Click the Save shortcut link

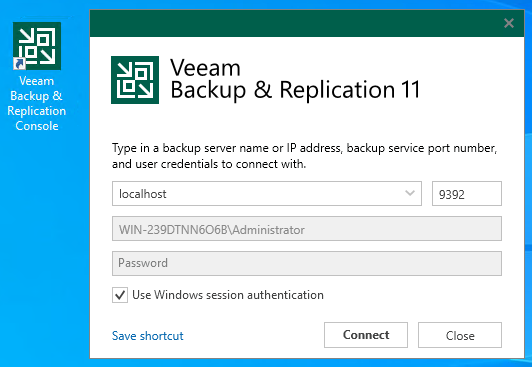[148, 336]
